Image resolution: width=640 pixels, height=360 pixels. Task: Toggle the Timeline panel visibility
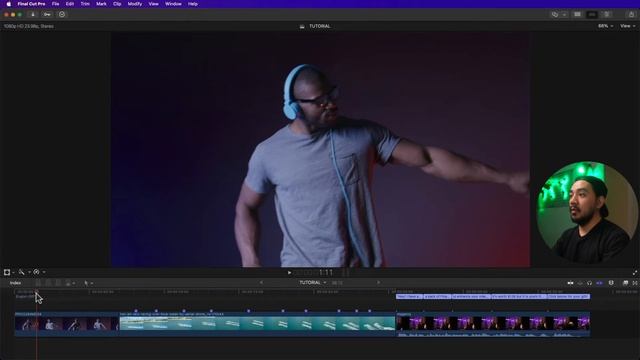pos(592,15)
